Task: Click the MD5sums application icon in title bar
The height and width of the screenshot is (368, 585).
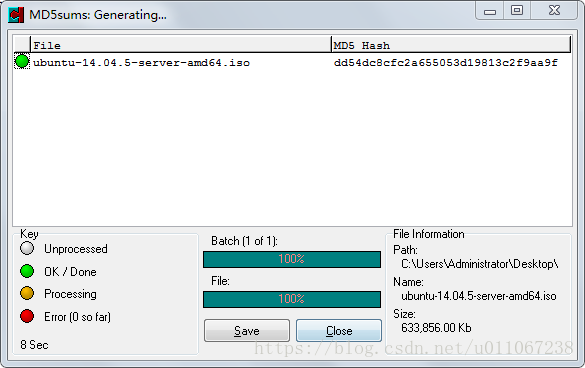Action: coord(16,15)
